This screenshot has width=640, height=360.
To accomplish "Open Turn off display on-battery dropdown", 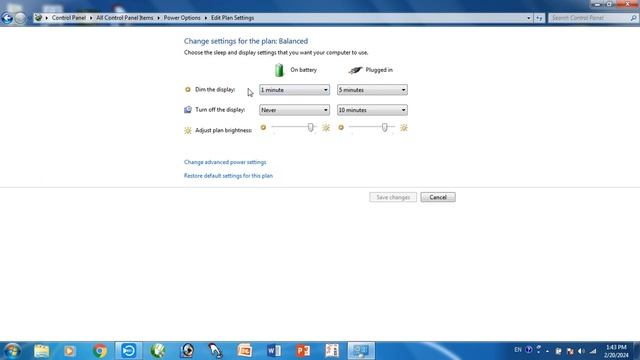I will (x=294, y=110).
